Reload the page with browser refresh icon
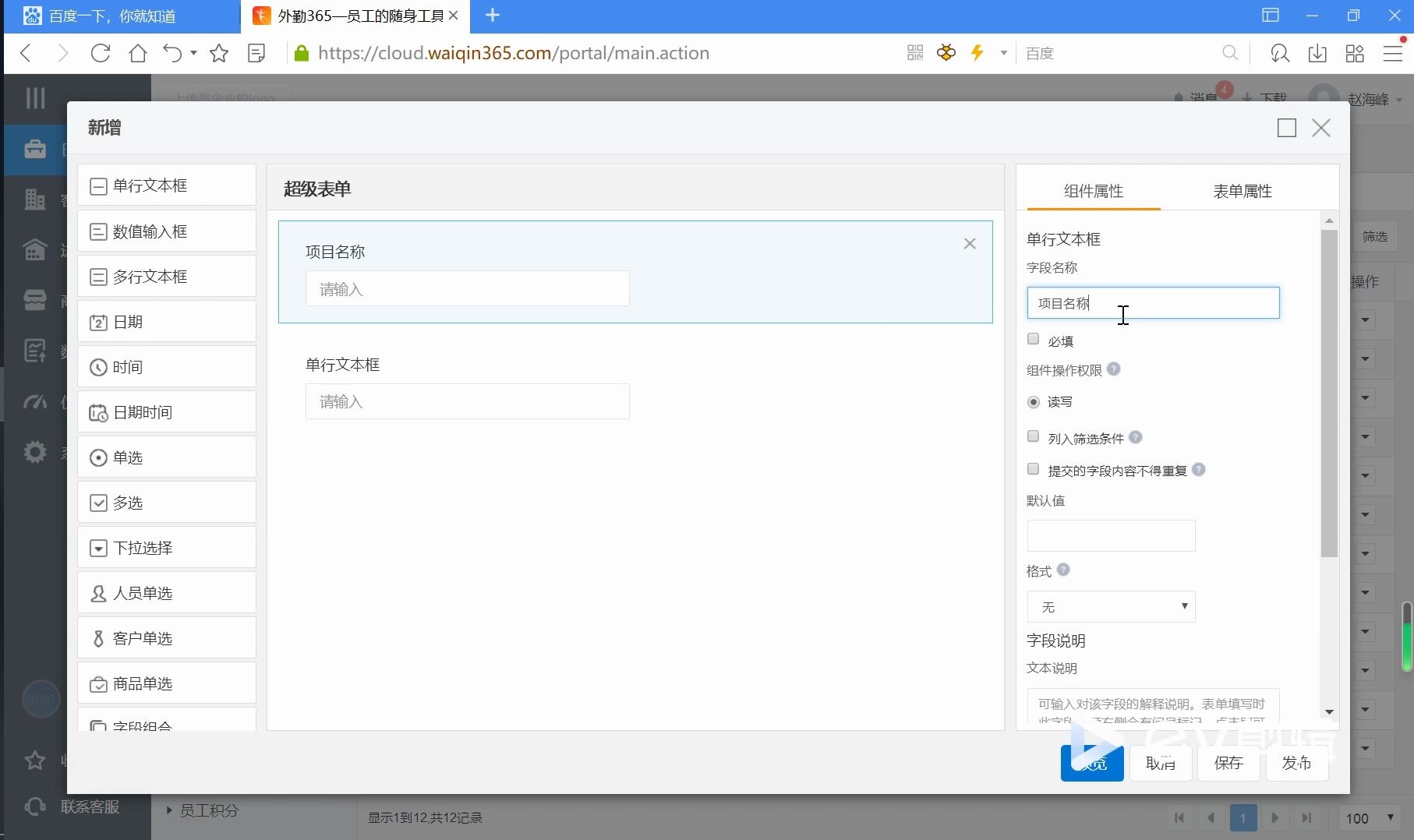This screenshot has height=840, width=1414. tap(101, 53)
